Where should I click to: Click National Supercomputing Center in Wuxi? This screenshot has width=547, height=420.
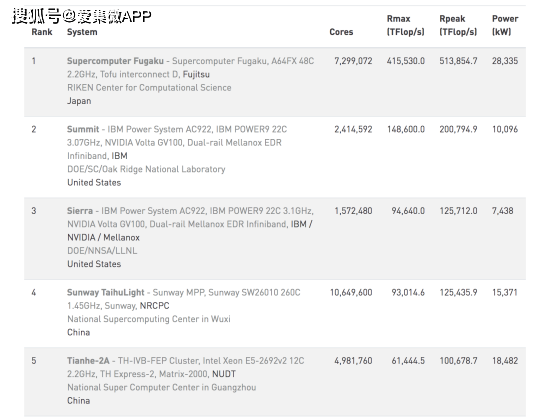149,319
